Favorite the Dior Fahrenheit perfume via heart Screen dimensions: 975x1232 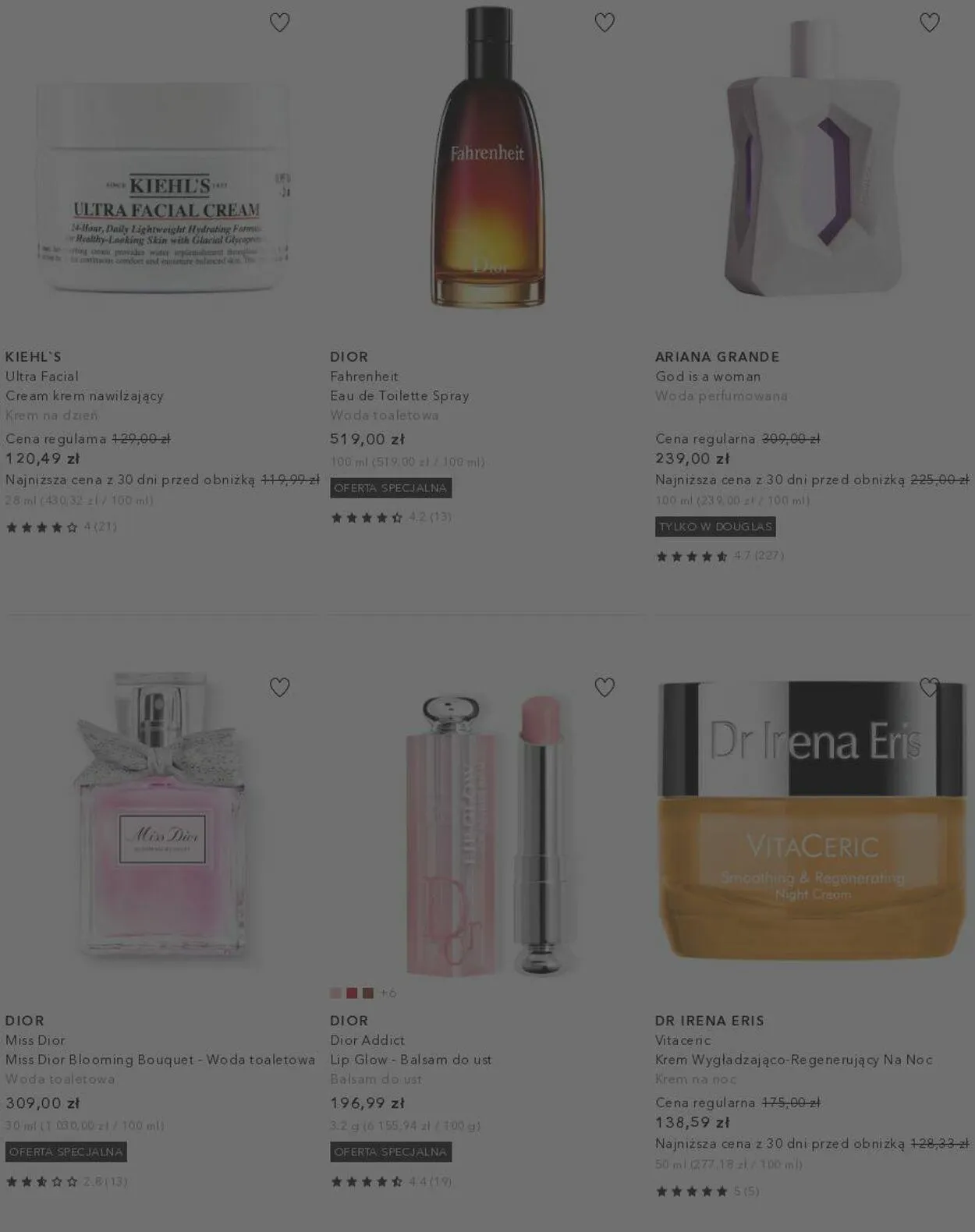click(604, 23)
